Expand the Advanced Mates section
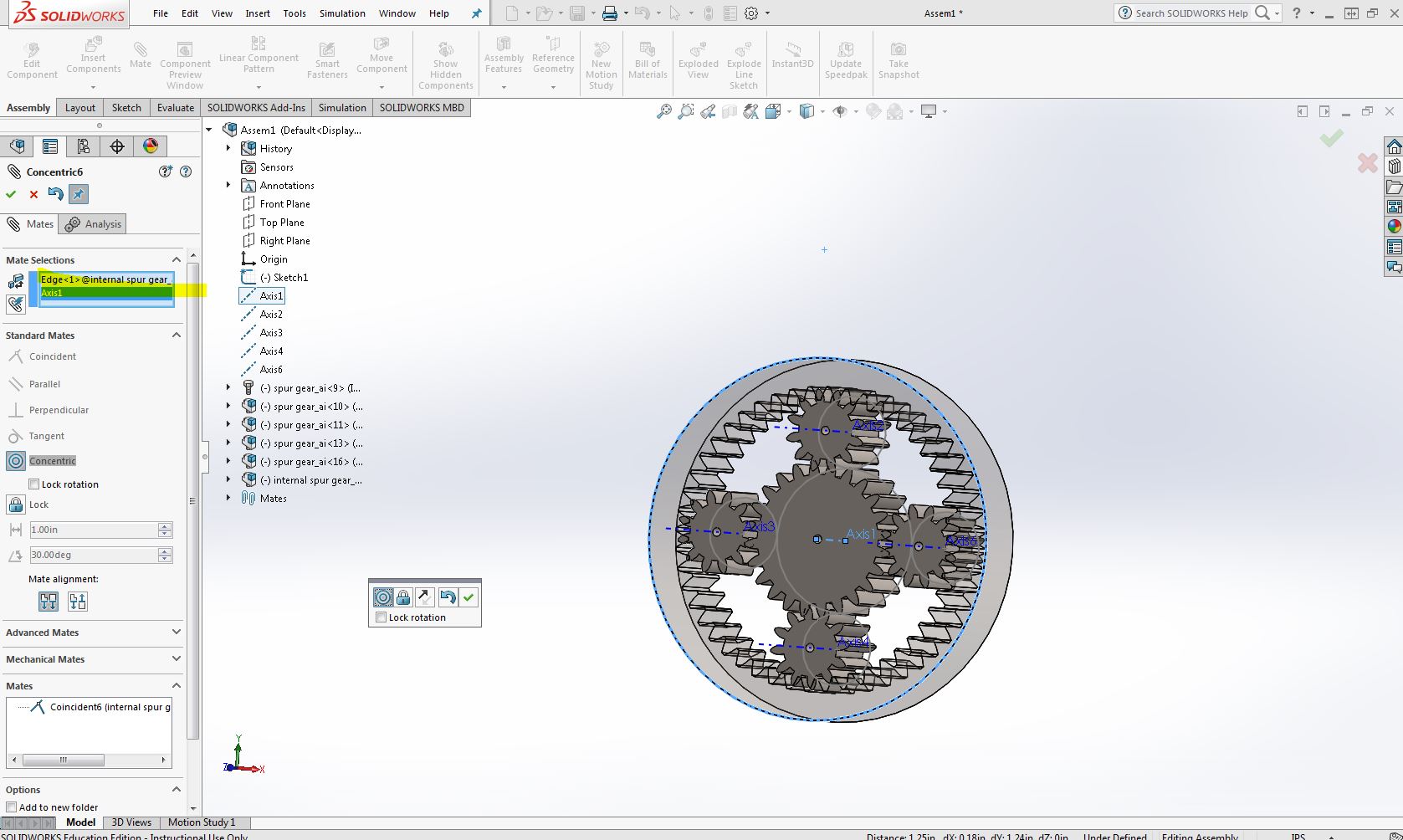The image size is (1403, 840). tap(177, 633)
